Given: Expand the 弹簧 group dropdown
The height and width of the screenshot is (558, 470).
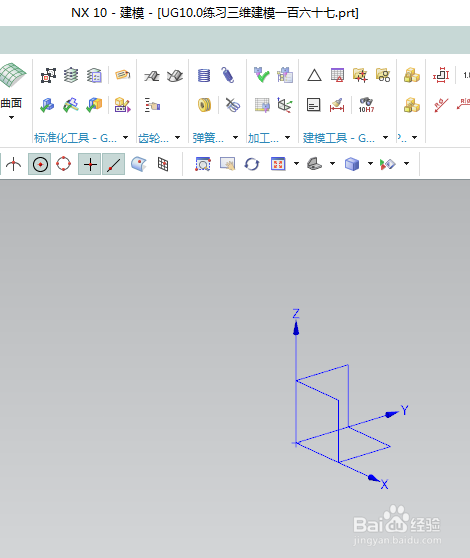Looking at the screenshot, I should (x=236, y=137).
